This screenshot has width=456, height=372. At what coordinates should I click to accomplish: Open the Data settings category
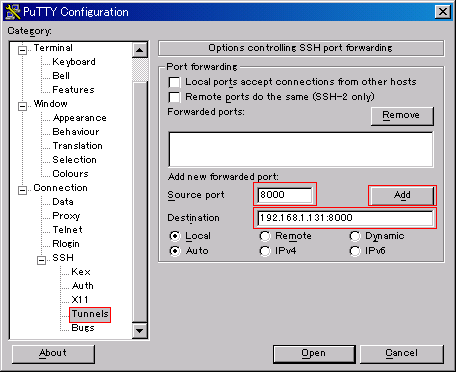(63, 202)
